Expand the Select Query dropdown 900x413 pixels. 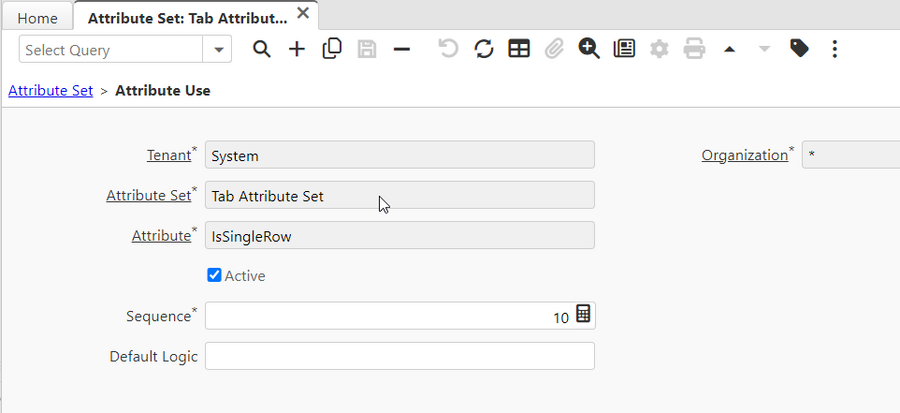[217, 50]
